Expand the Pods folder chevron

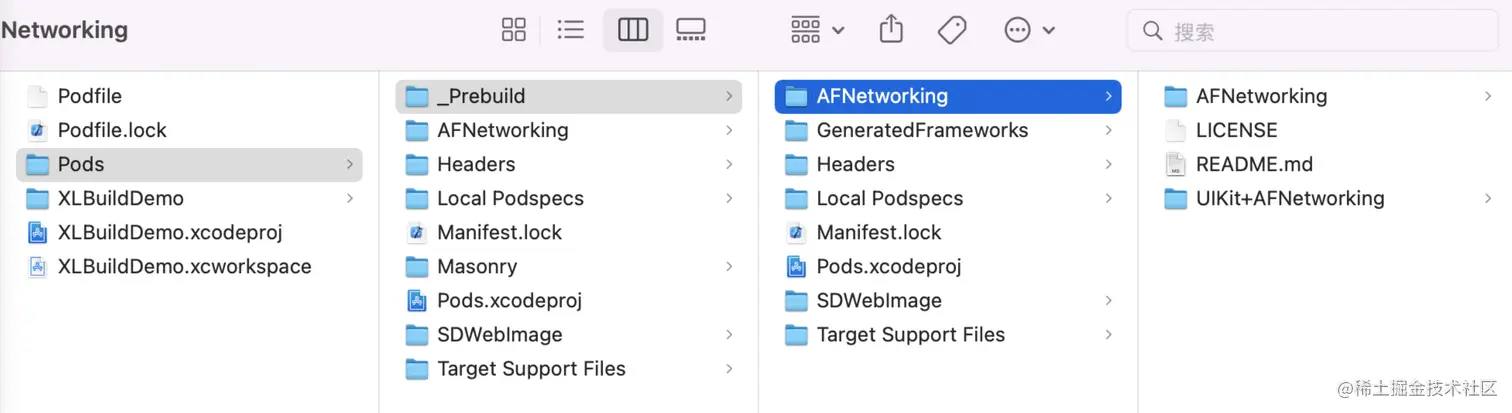click(x=350, y=164)
